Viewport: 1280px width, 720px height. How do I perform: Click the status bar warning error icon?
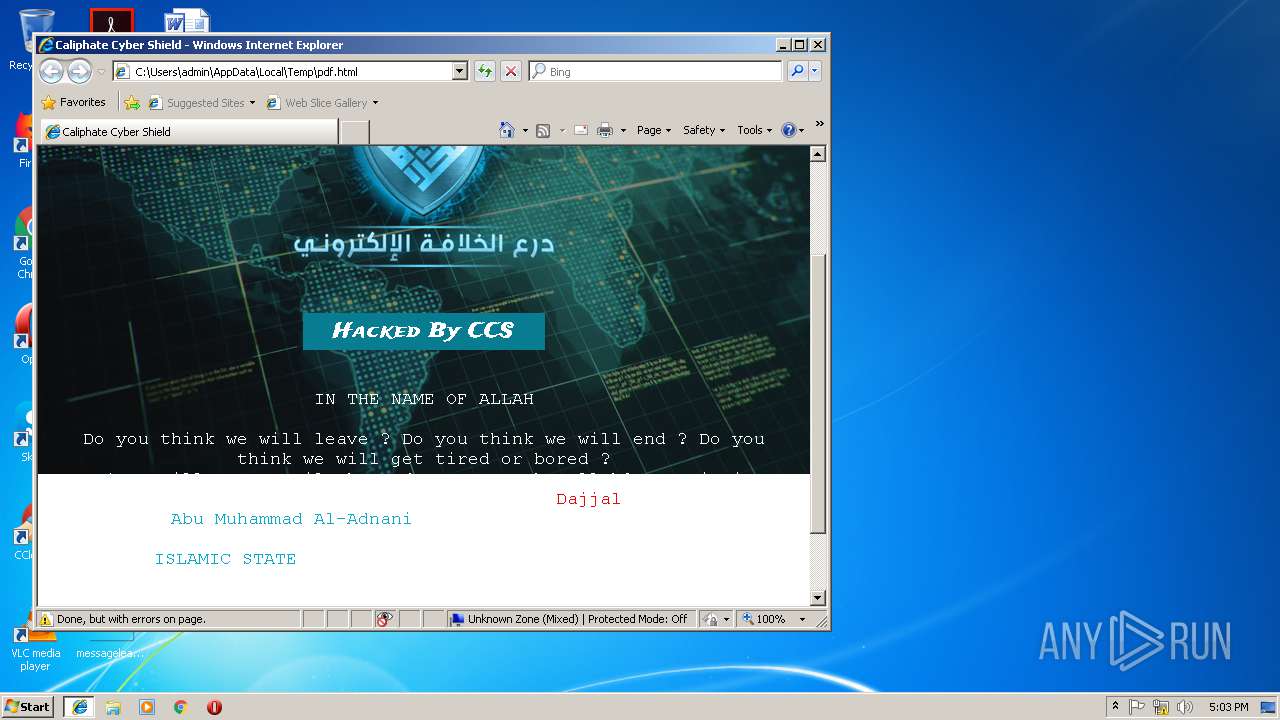pos(46,619)
